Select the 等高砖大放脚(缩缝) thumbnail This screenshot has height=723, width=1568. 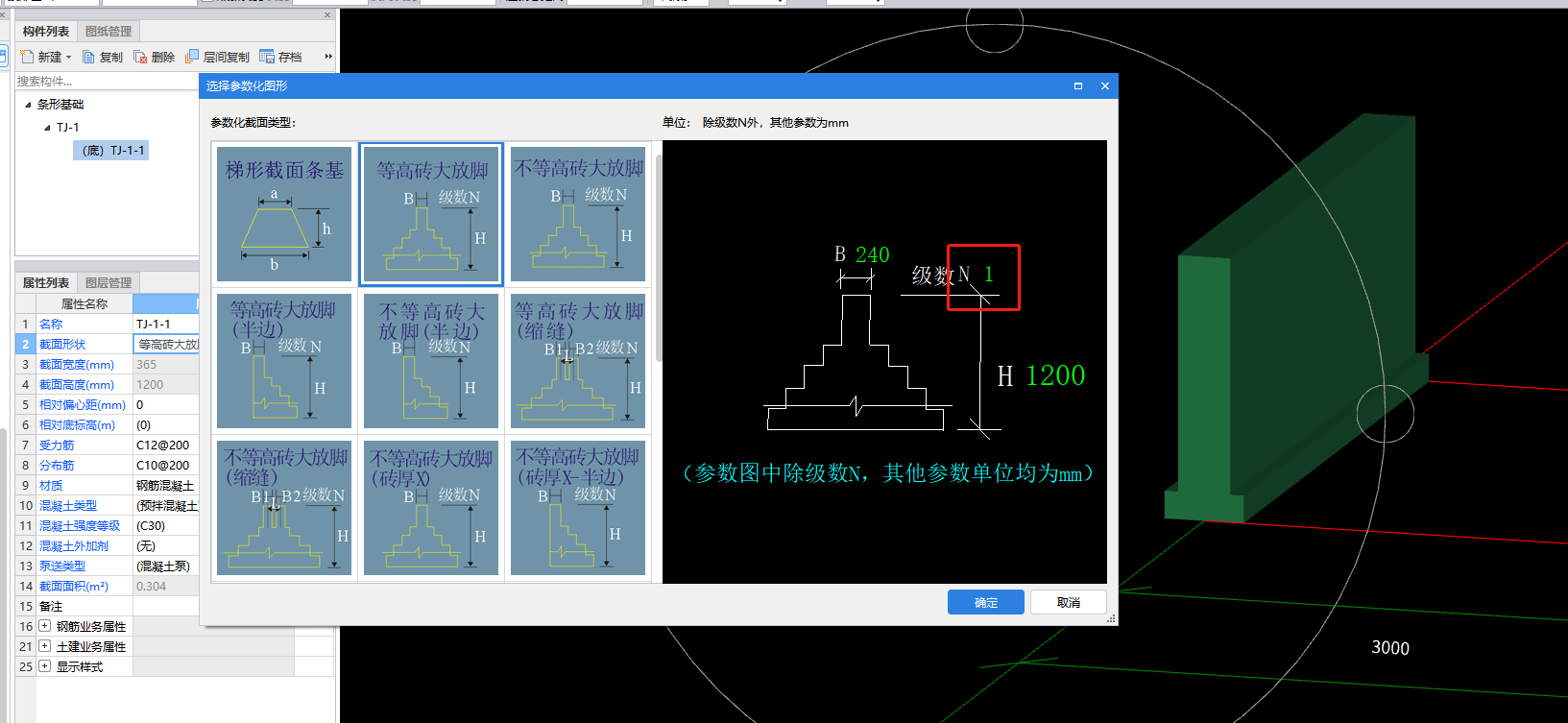pos(578,361)
